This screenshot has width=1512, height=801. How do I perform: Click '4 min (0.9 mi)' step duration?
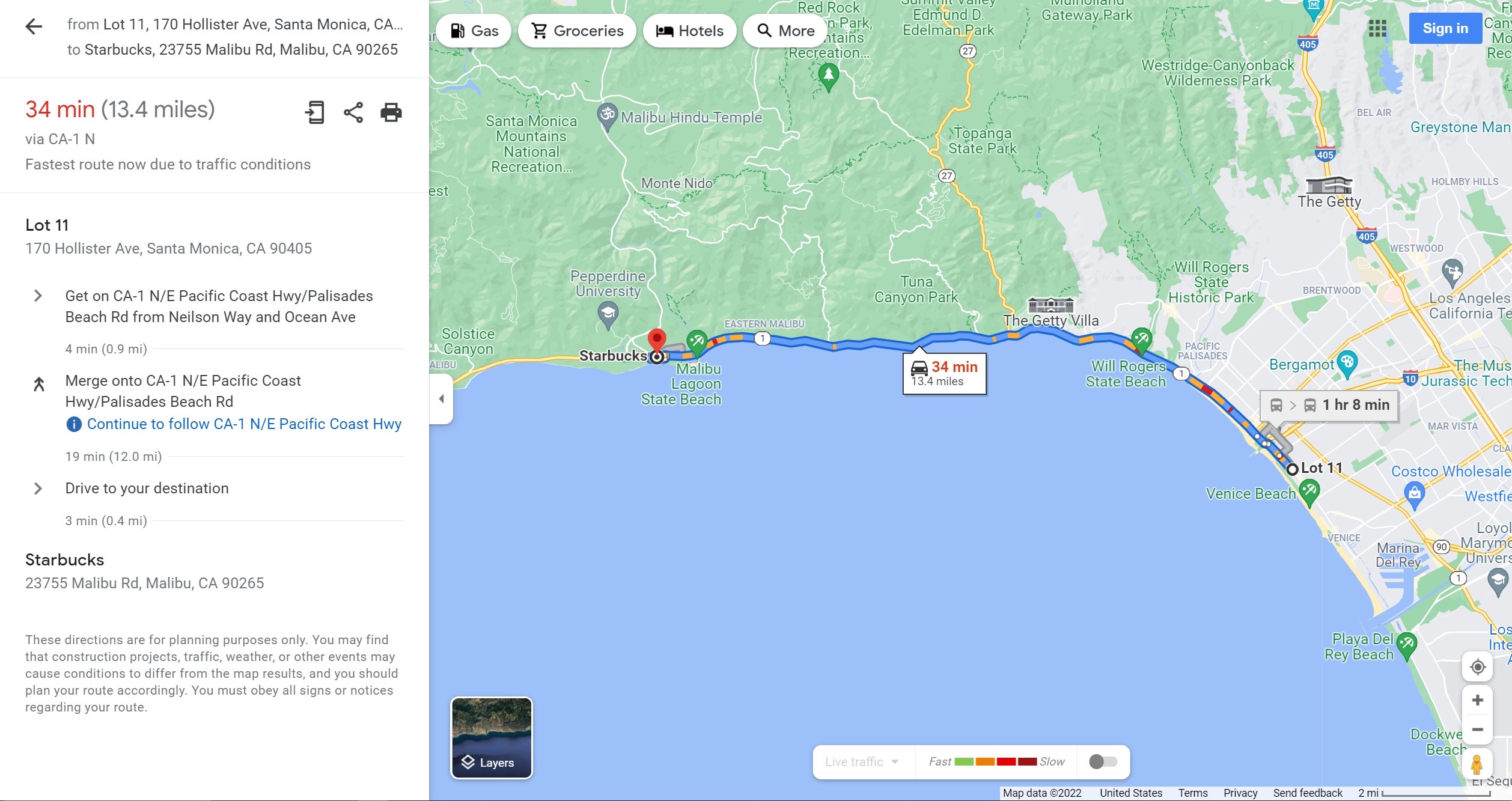tap(106, 349)
